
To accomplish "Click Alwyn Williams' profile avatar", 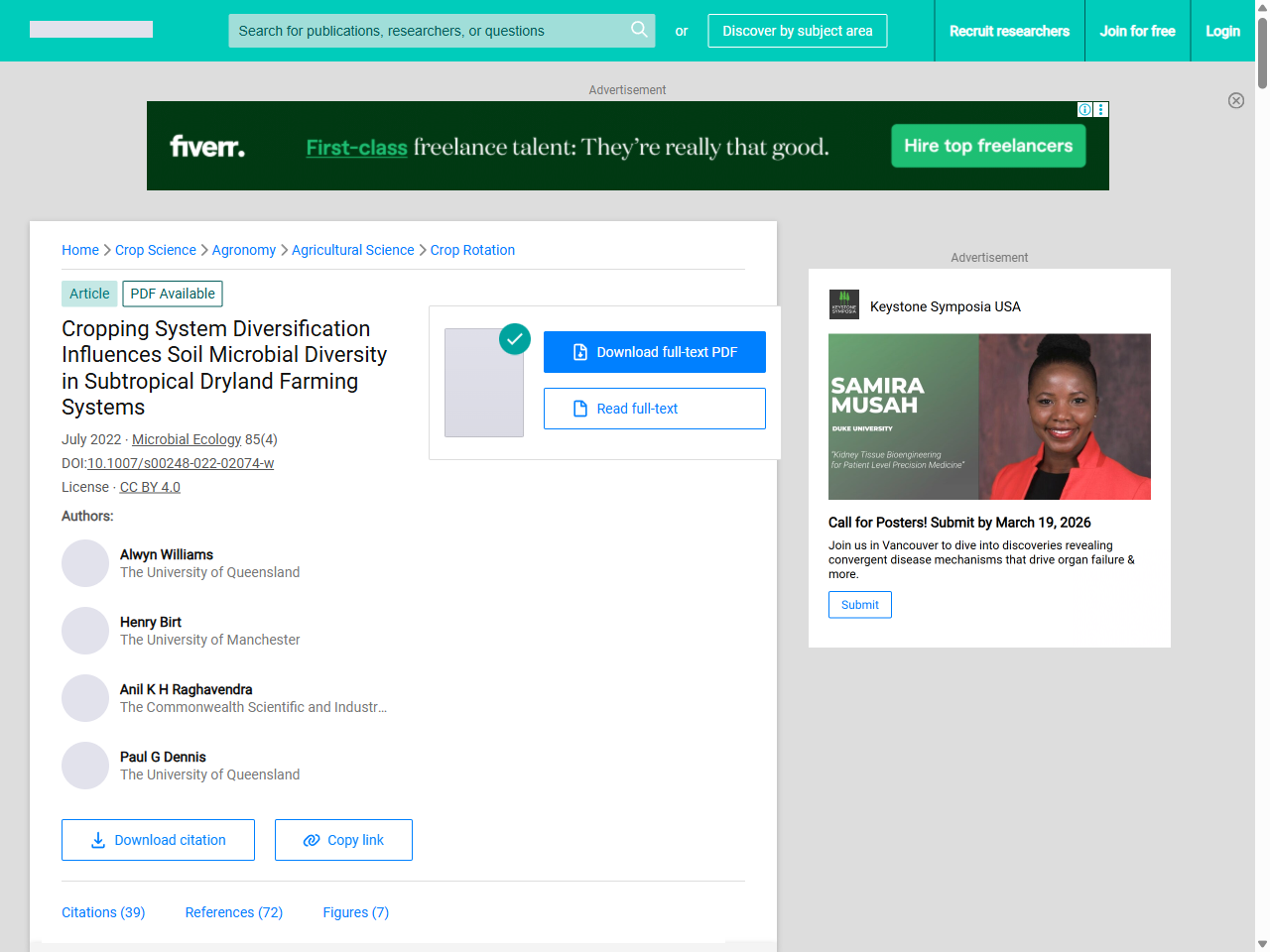I will point(85,563).
